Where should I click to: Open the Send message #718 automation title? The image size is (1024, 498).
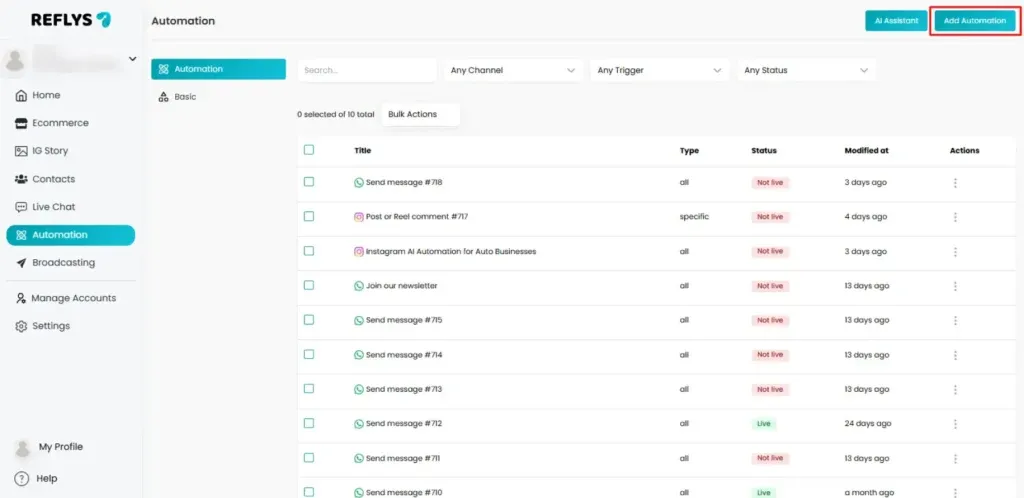tap(404, 183)
